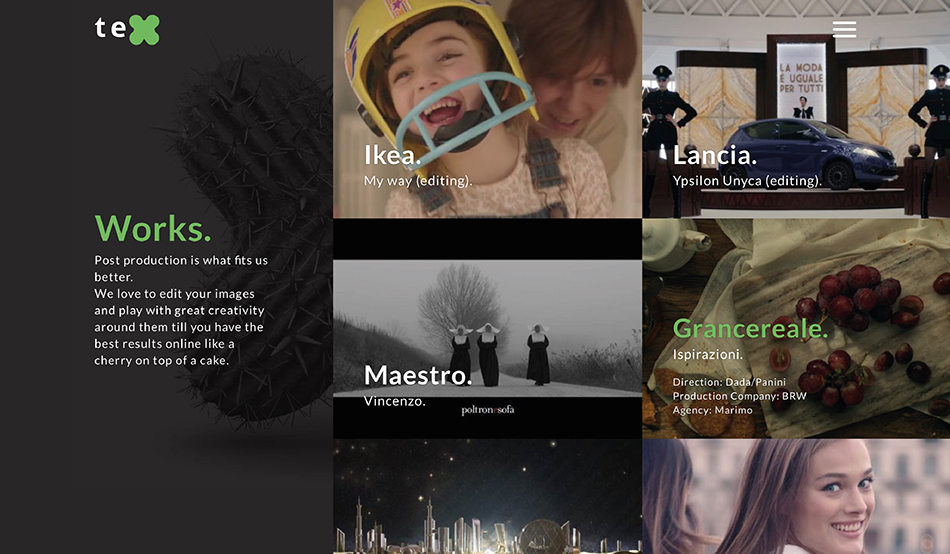Open the Lancia Ypsilon Unyca project
950x554 pixels.
coord(796,109)
